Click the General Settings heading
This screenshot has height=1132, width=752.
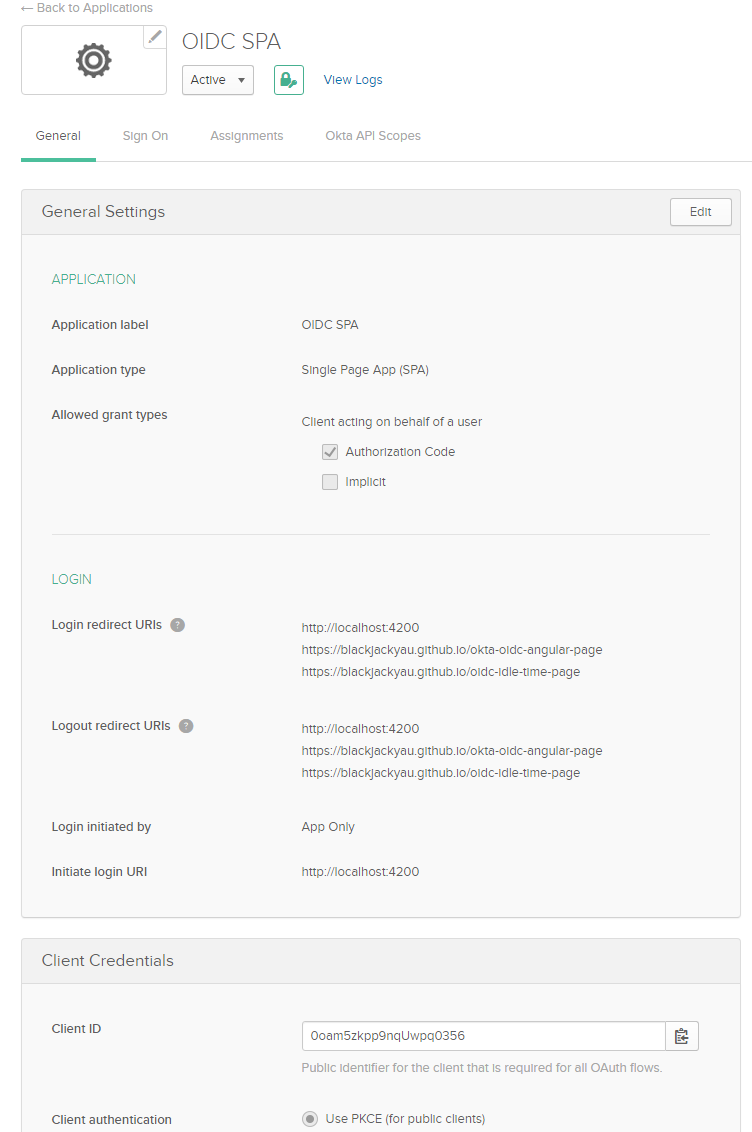coord(103,212)
